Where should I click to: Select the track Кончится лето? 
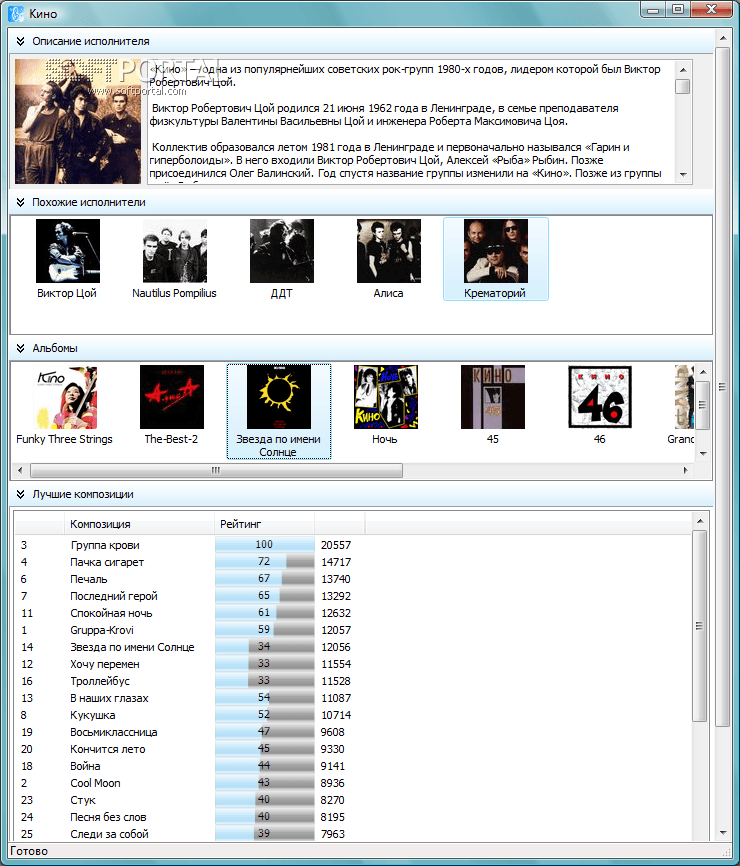click(x=108, y=749)
